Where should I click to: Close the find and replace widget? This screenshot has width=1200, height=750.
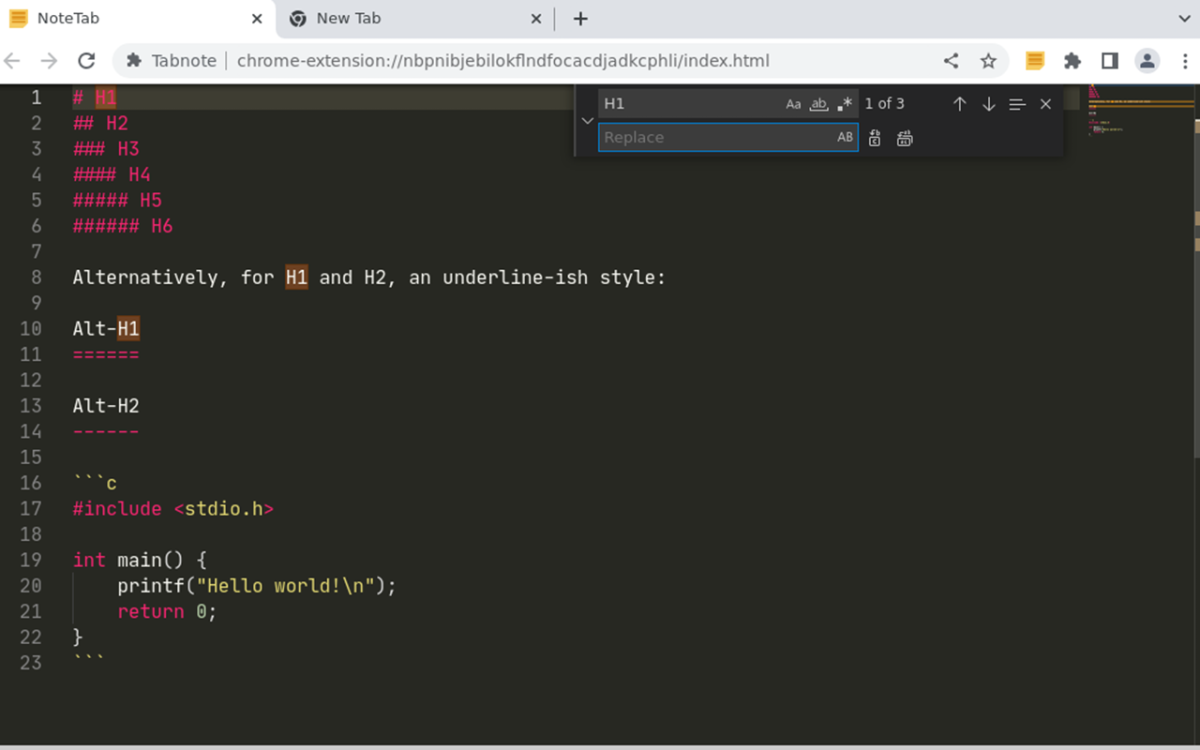1046,104
